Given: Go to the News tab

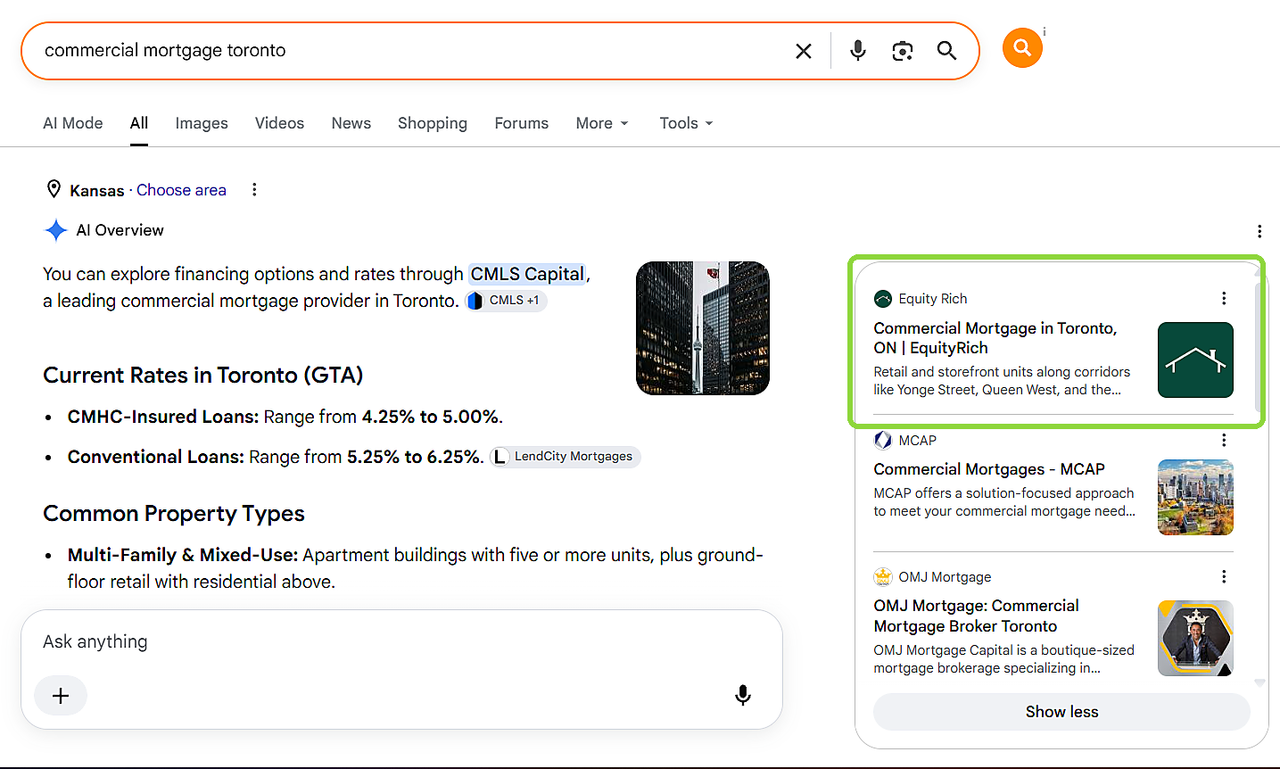Looking at the screenshot, I should [x=351, y=123].
